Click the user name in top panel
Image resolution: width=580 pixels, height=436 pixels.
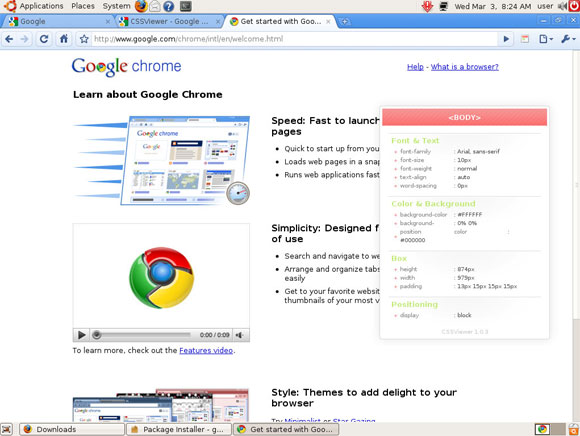(545, 6)
